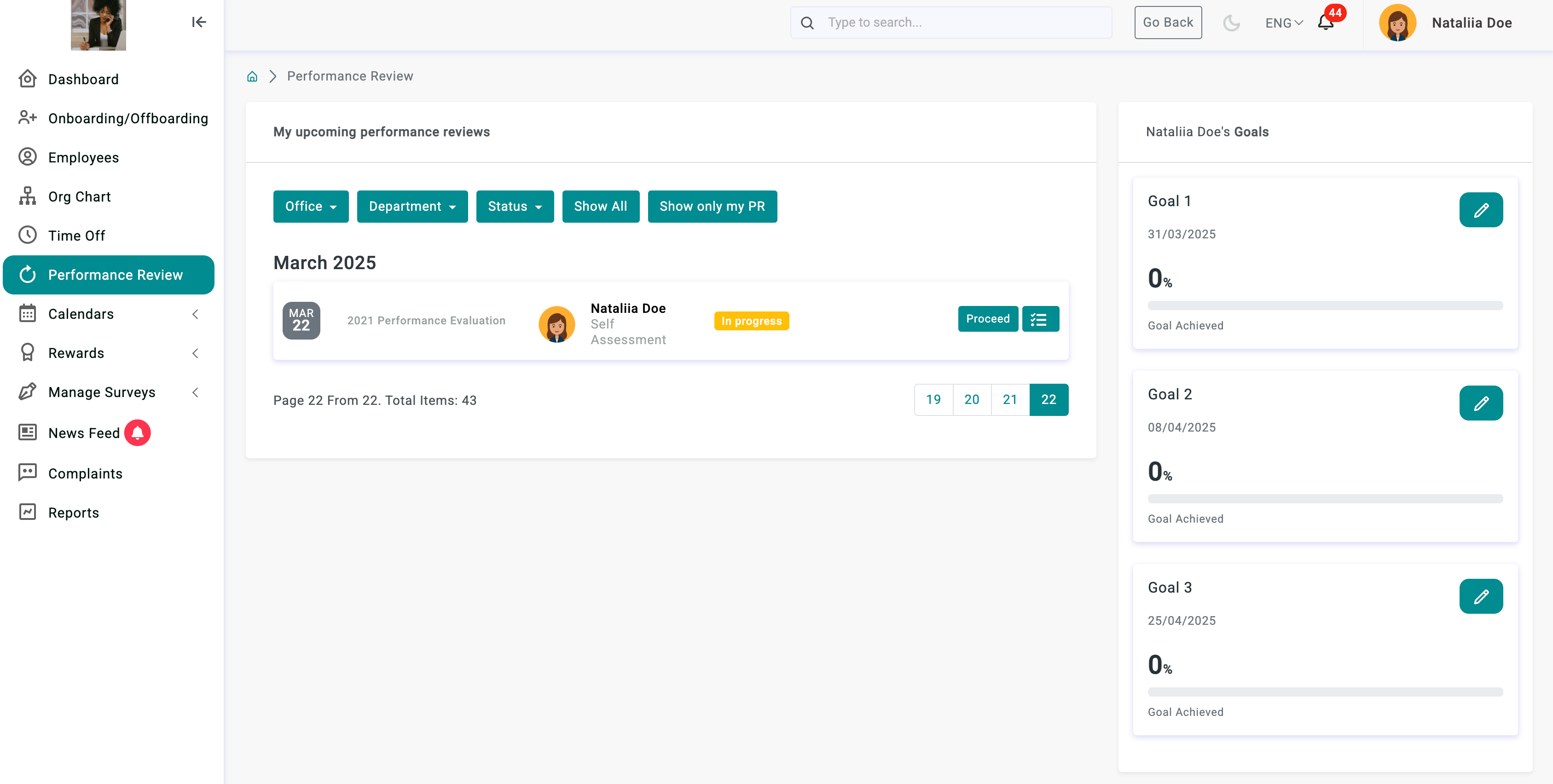The width and height of the screenshot is (1553, 784).
Task: Click the Complaints chat bubble icon
Action: [x=28, y=473]
